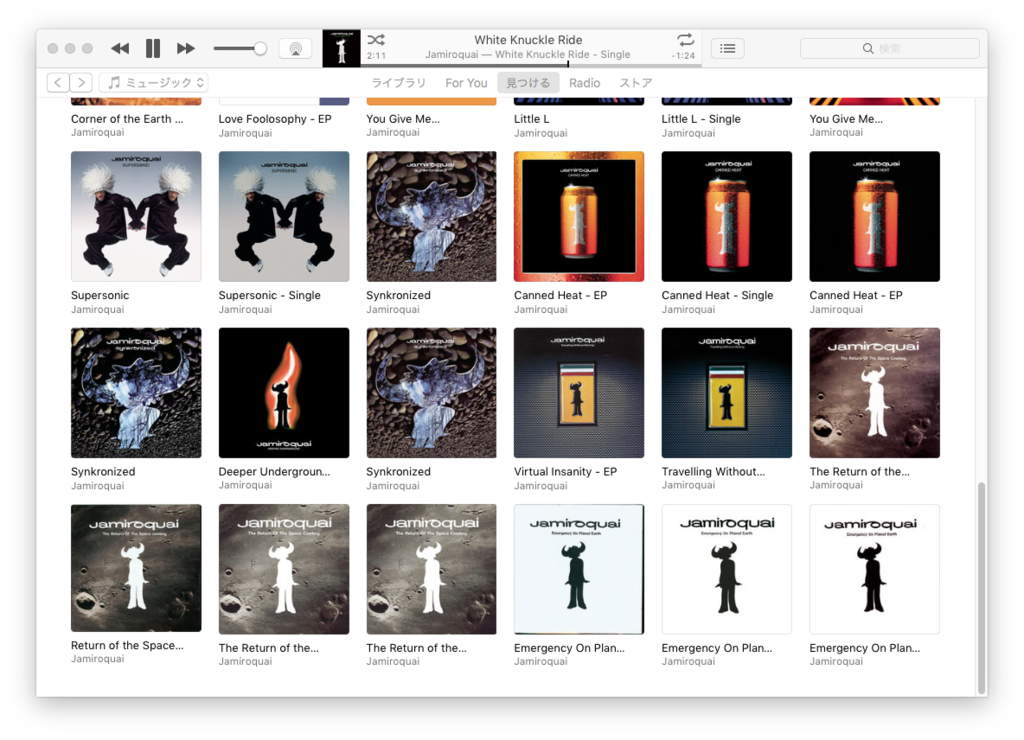Click the Little L - Single title
1024x740 pixels.
click(701, 119)
